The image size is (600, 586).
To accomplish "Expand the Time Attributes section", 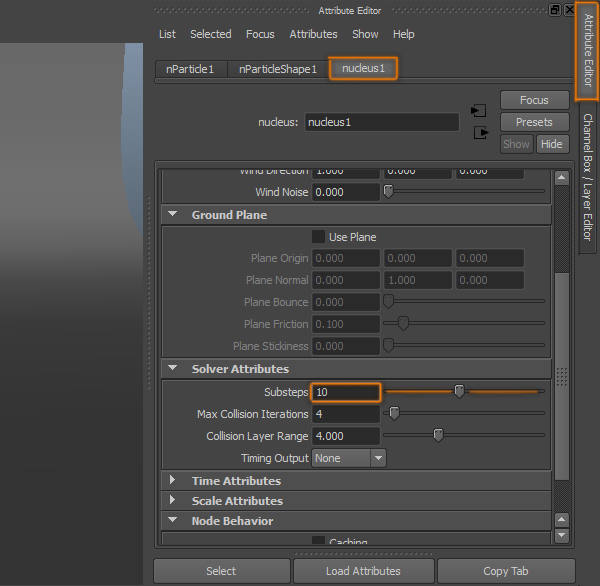I will coord(173,481).
